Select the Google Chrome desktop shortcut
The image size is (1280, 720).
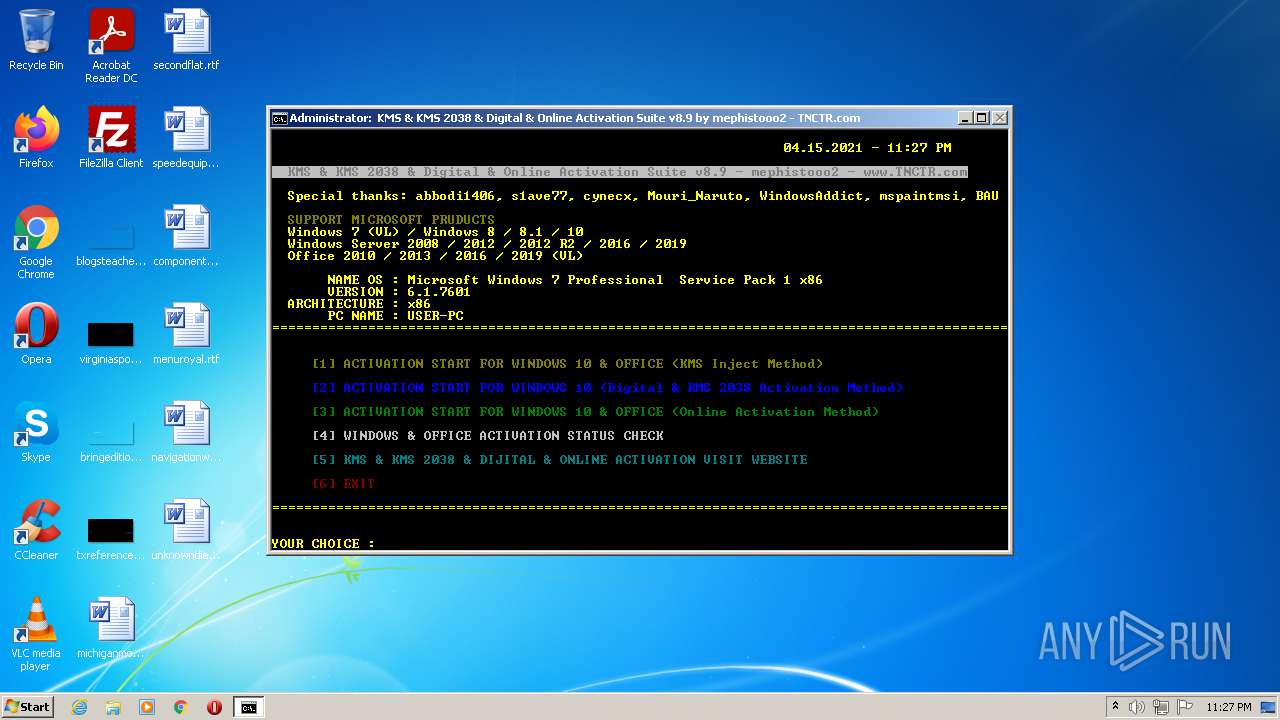(36, 243)
